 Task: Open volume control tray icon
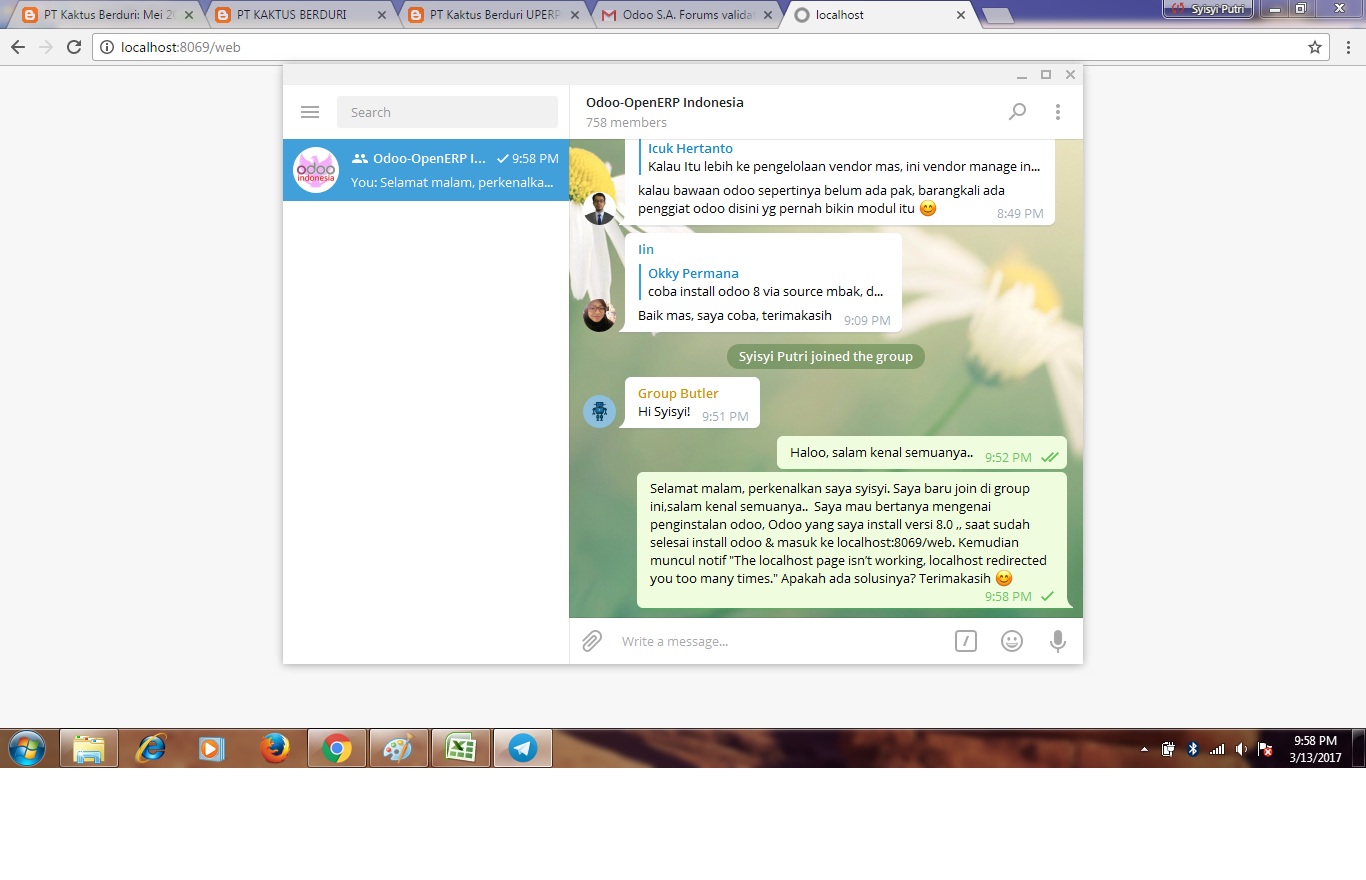tap(1241, 749)
